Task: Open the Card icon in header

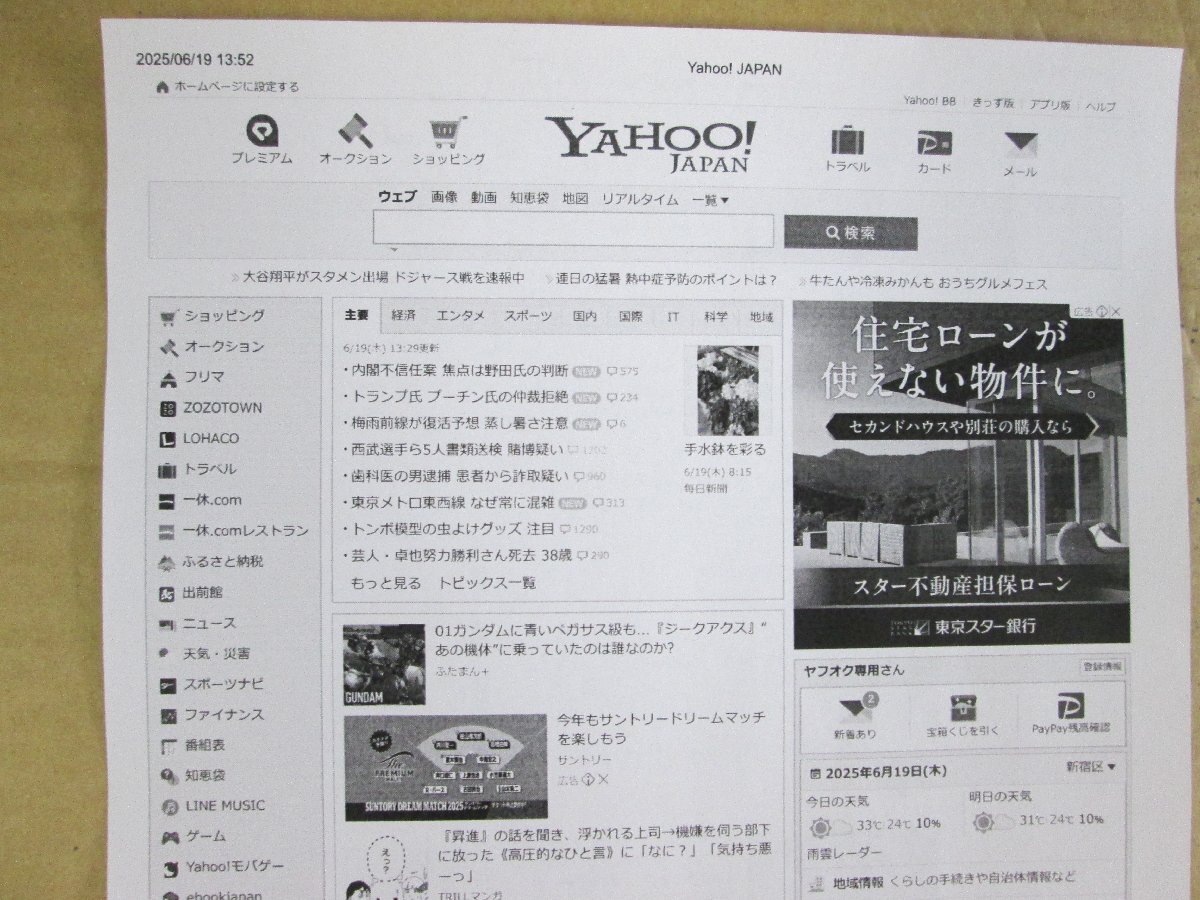Action: [934, 142]
